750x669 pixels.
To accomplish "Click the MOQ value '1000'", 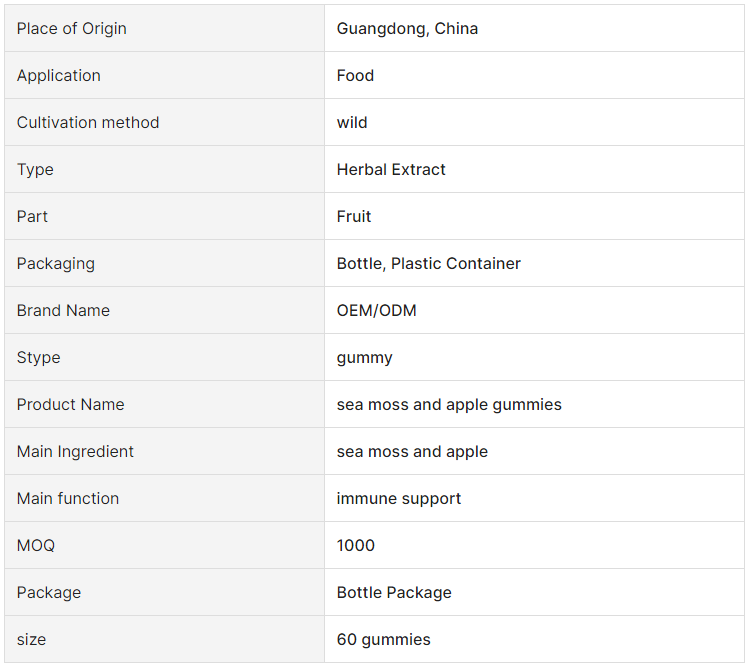I will tap(356, 546).
